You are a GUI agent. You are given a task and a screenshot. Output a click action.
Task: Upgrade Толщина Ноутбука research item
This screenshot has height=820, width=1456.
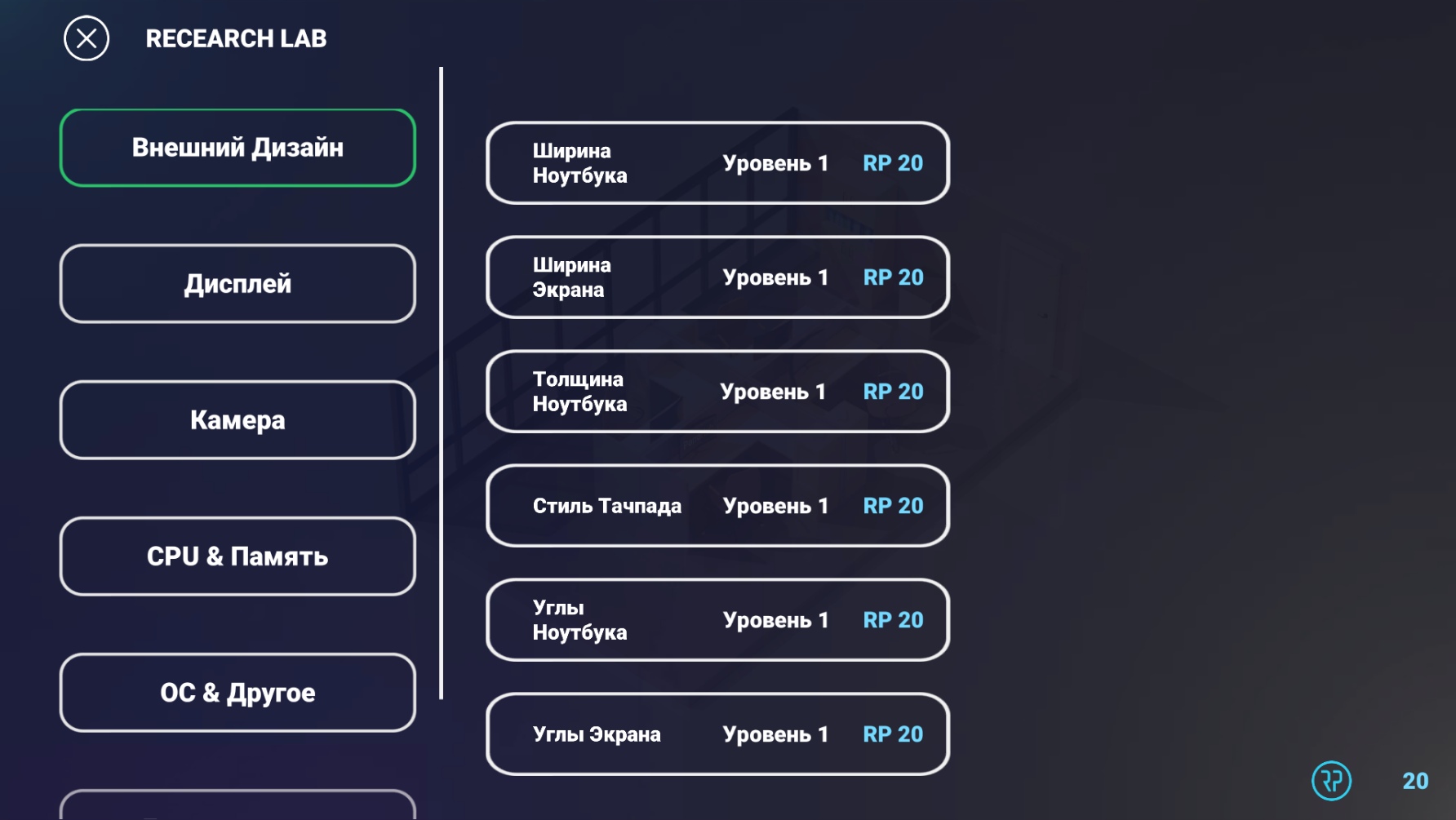click(717, 392)
